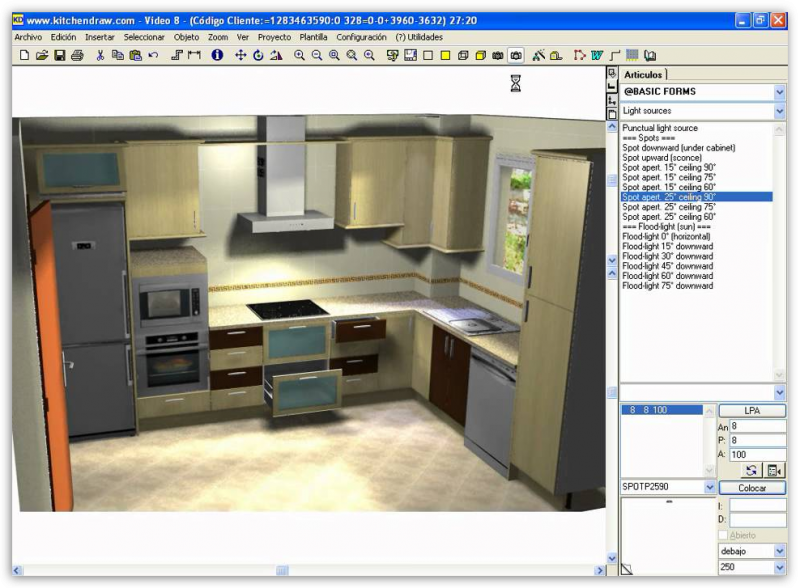
Task: Click the LPA button
Action: tap(752, 411)
